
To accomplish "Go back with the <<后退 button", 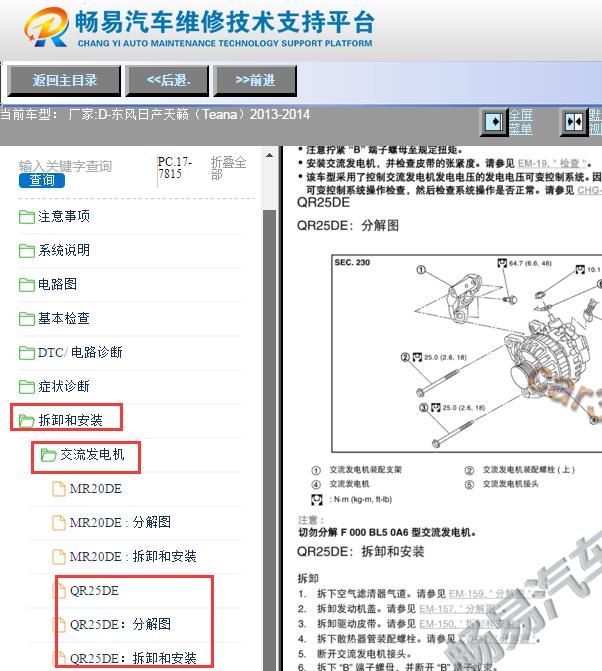I will [167, 80].
